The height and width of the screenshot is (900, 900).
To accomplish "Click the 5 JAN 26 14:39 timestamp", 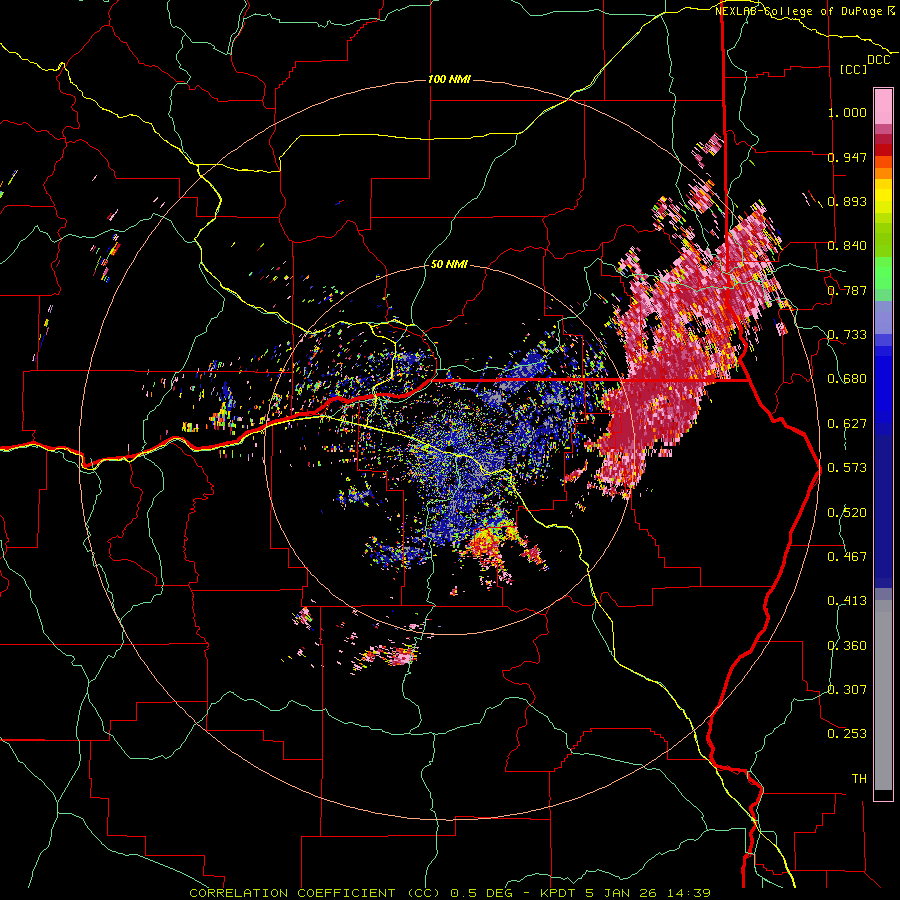I will (648, 893).
